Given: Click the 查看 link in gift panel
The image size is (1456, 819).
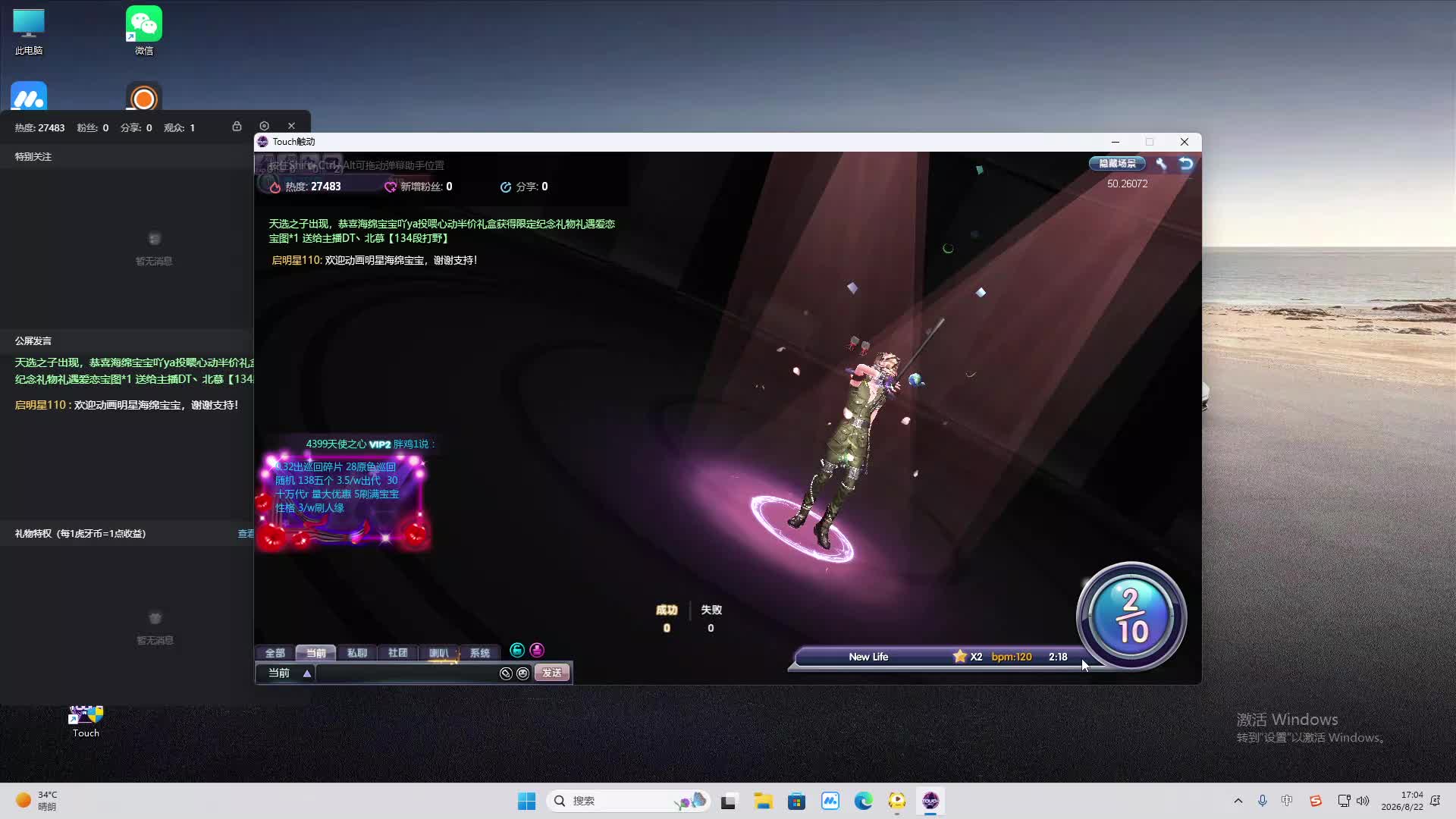Looking at the screenshot, I should click(246, 534).
